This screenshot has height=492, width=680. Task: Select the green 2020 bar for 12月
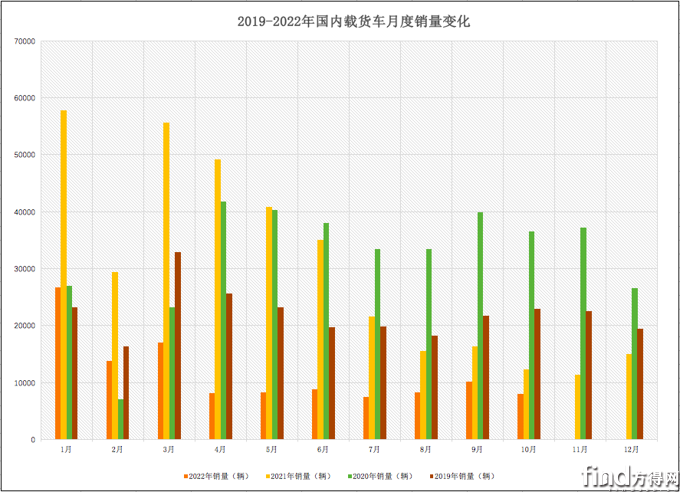(634, 364)
